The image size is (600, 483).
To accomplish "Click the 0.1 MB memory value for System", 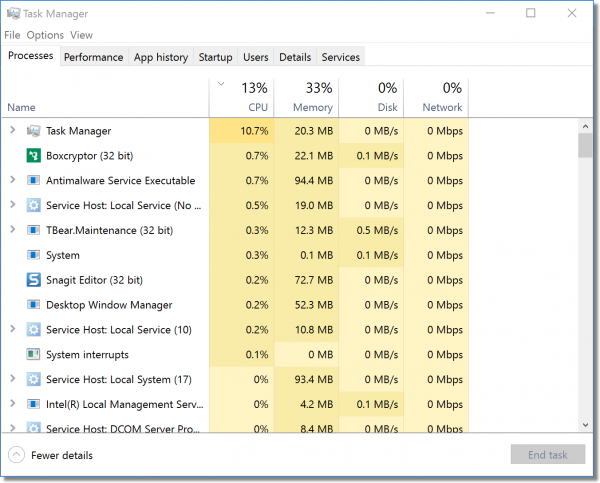I will tap(316, 255).
